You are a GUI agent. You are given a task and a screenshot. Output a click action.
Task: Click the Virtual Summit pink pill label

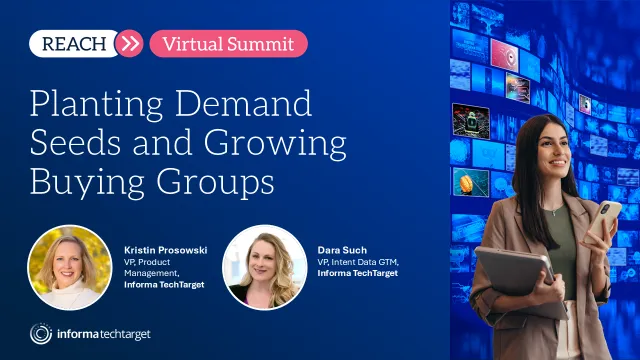229,44
